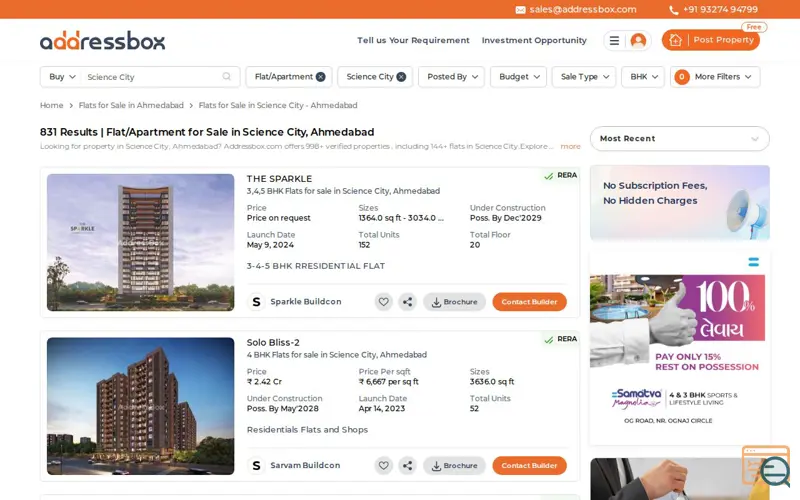
Task: Click the email envelope icon in top bar
Action: [x=520, y=10]
